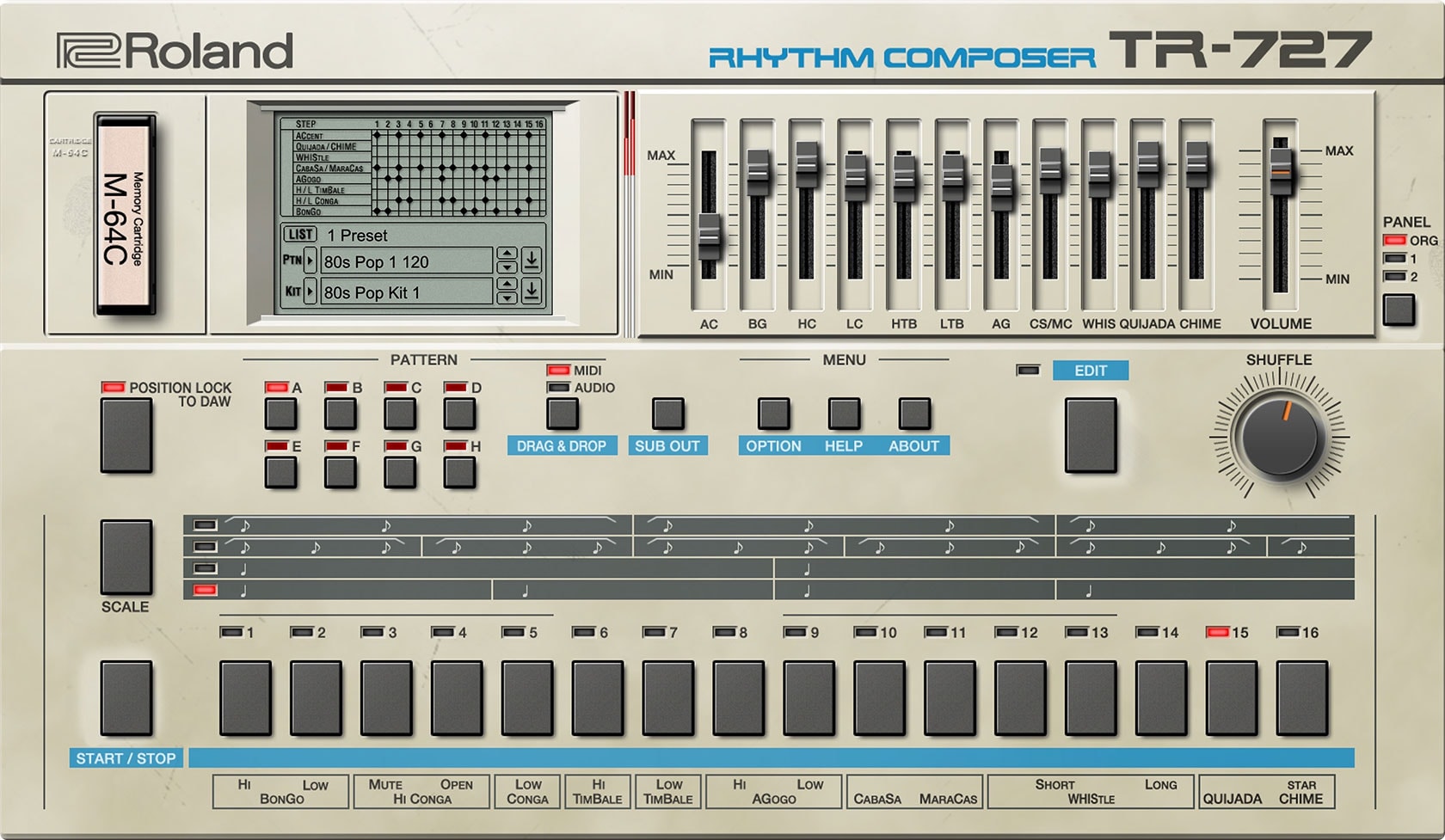Click the M-64C memory cartridge
1445x840 pixels.
coord(125,214)
